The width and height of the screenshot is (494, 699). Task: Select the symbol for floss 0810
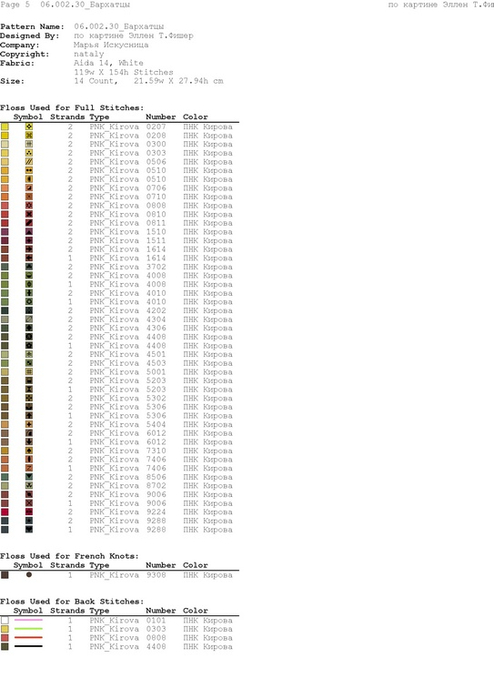tap(29, 214)
